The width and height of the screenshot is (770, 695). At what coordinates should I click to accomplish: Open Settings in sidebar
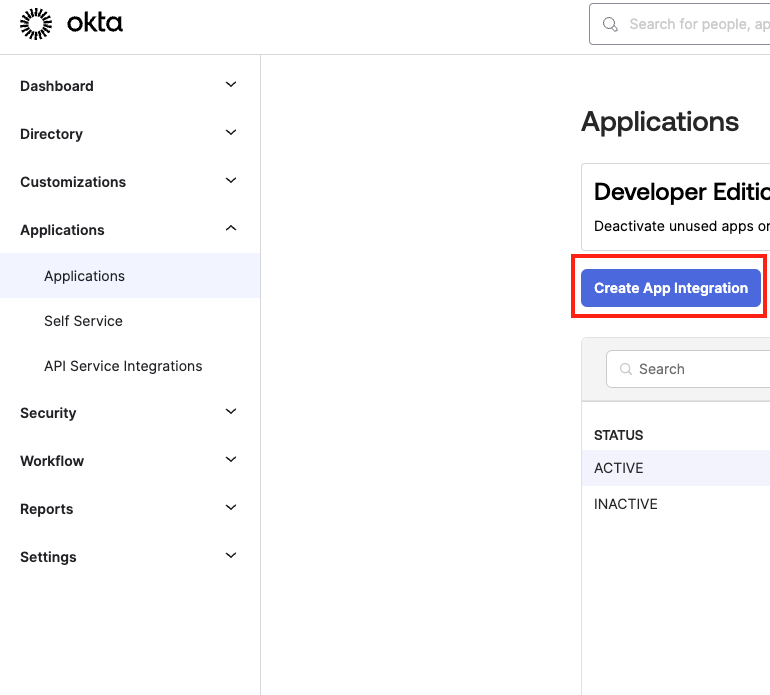pyautogui.click(x=48, y=557)
